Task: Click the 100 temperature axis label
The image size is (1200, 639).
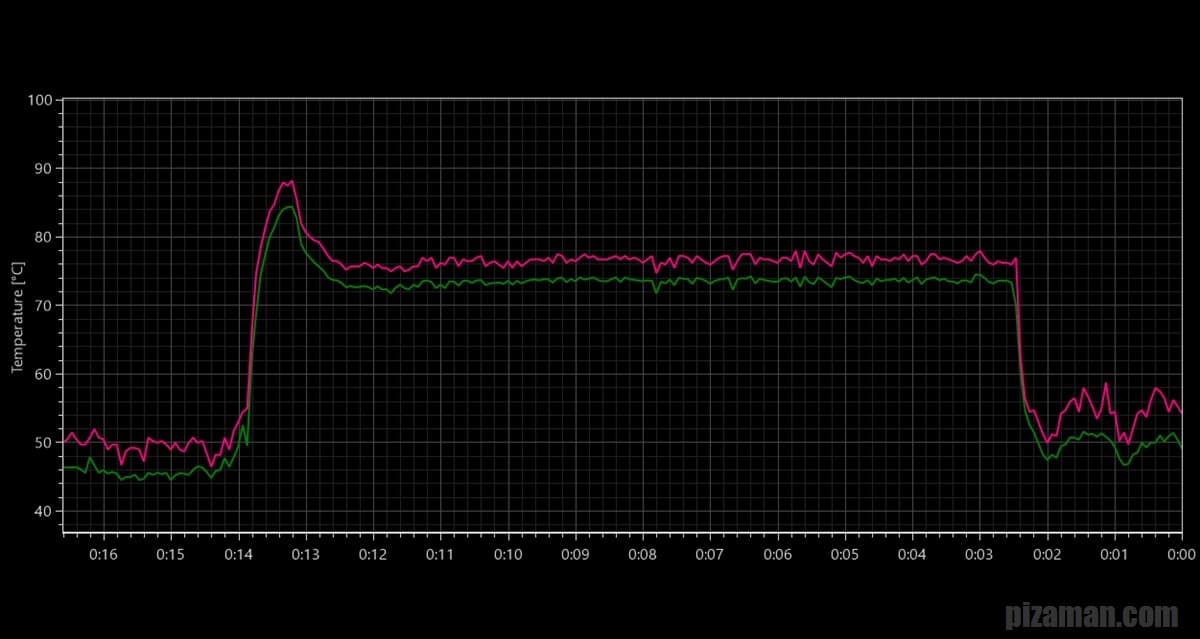Action: (x=40, y=100)
